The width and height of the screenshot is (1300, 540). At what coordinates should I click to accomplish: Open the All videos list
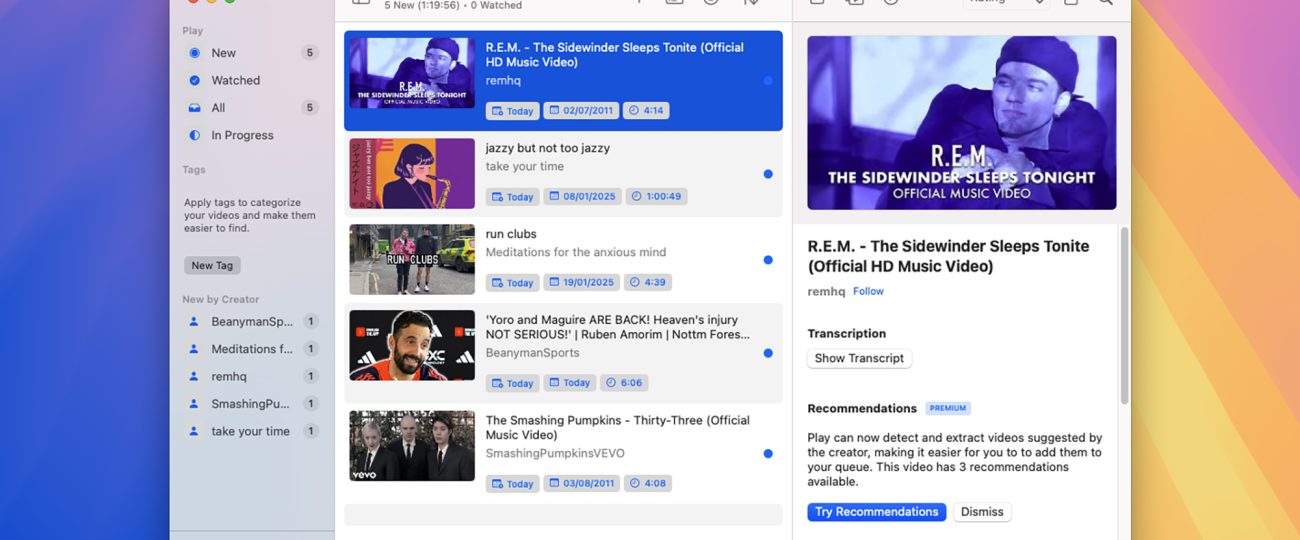click(x=252, y=108)
